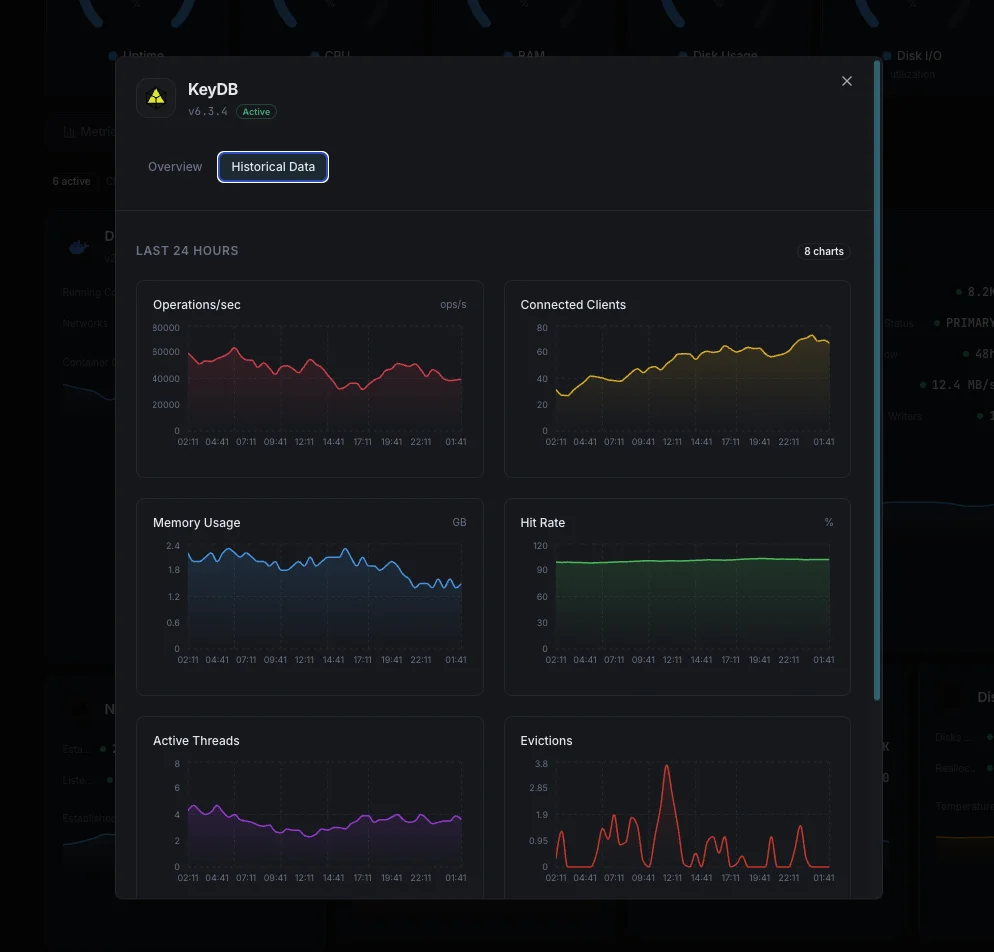
Task: Click the 6 active filter in background
Action: pos(72,181)
